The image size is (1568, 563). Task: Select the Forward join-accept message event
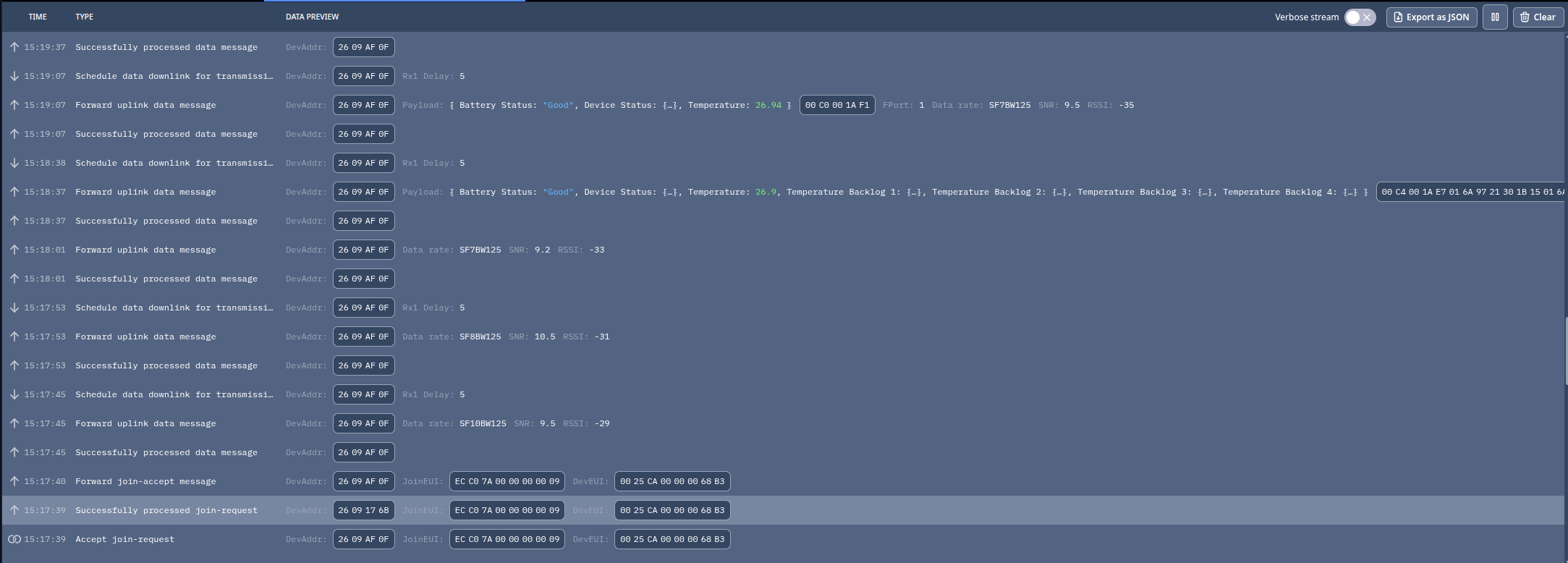[x=784, y=481]
